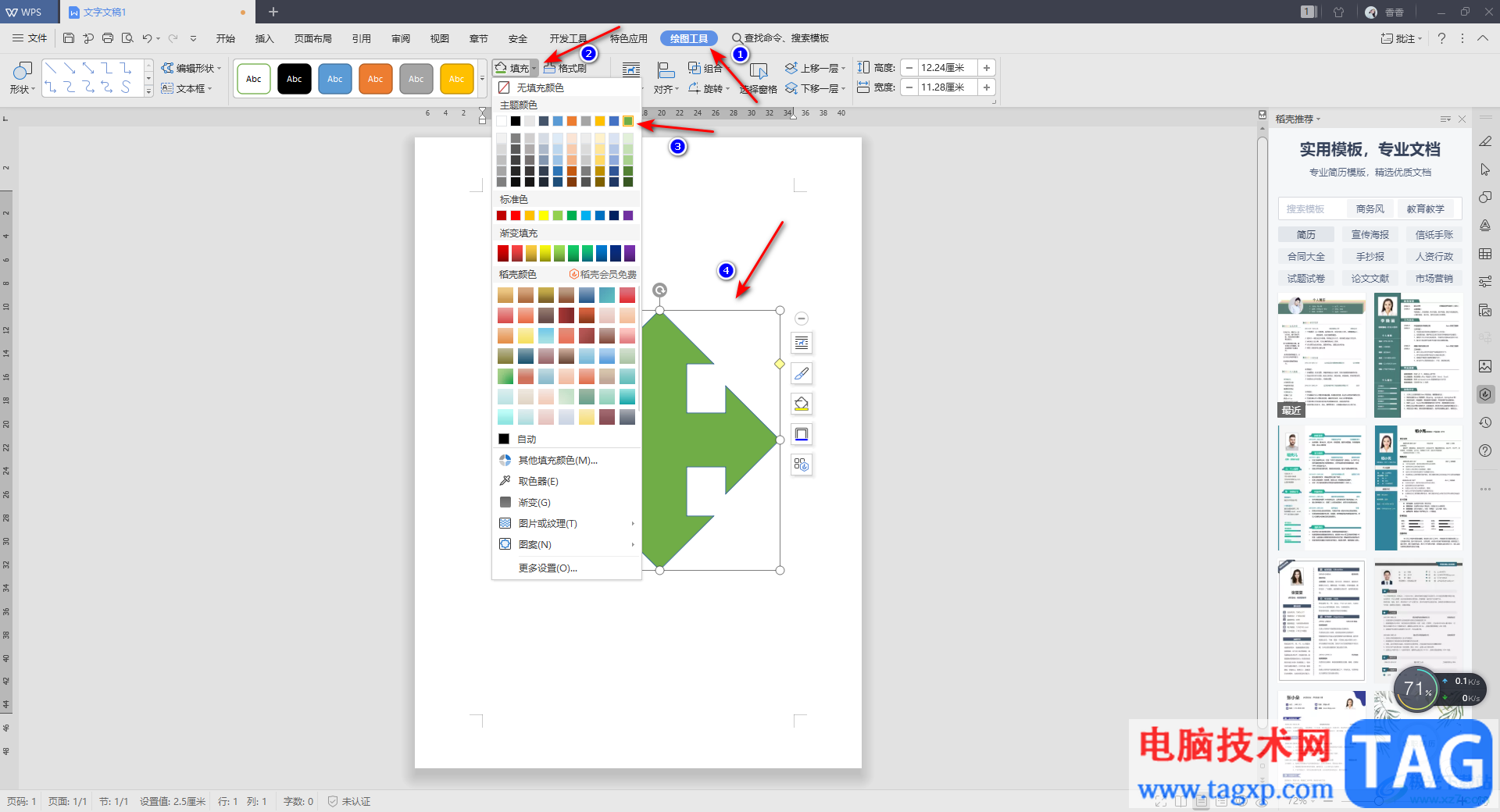Close the 稻壳推荐 side panel
This screenshot has width=1500, height=812.
tap(1462, 119)
